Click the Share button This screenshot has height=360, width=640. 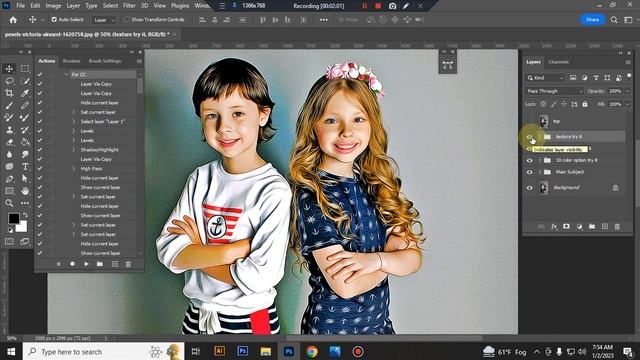(592, 20)
